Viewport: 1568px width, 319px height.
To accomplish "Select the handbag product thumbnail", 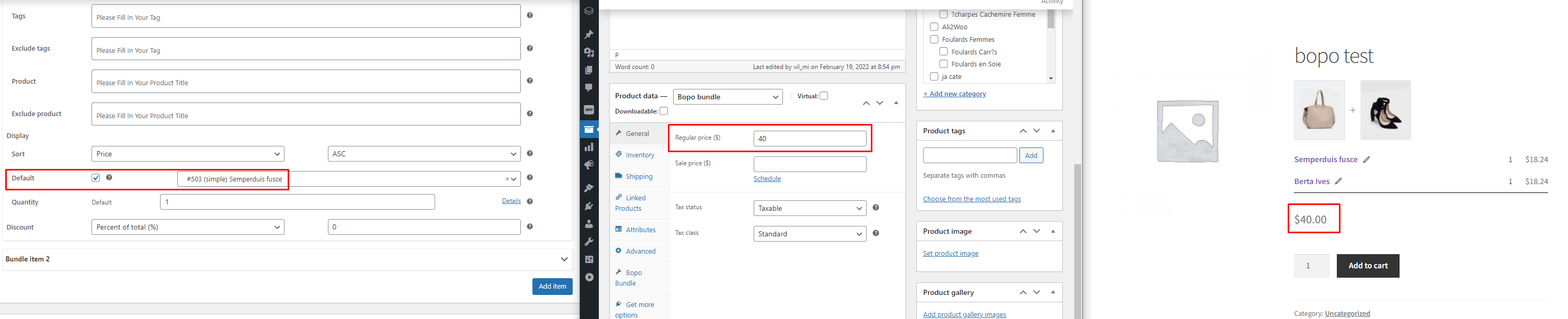I will (1319, 110).
